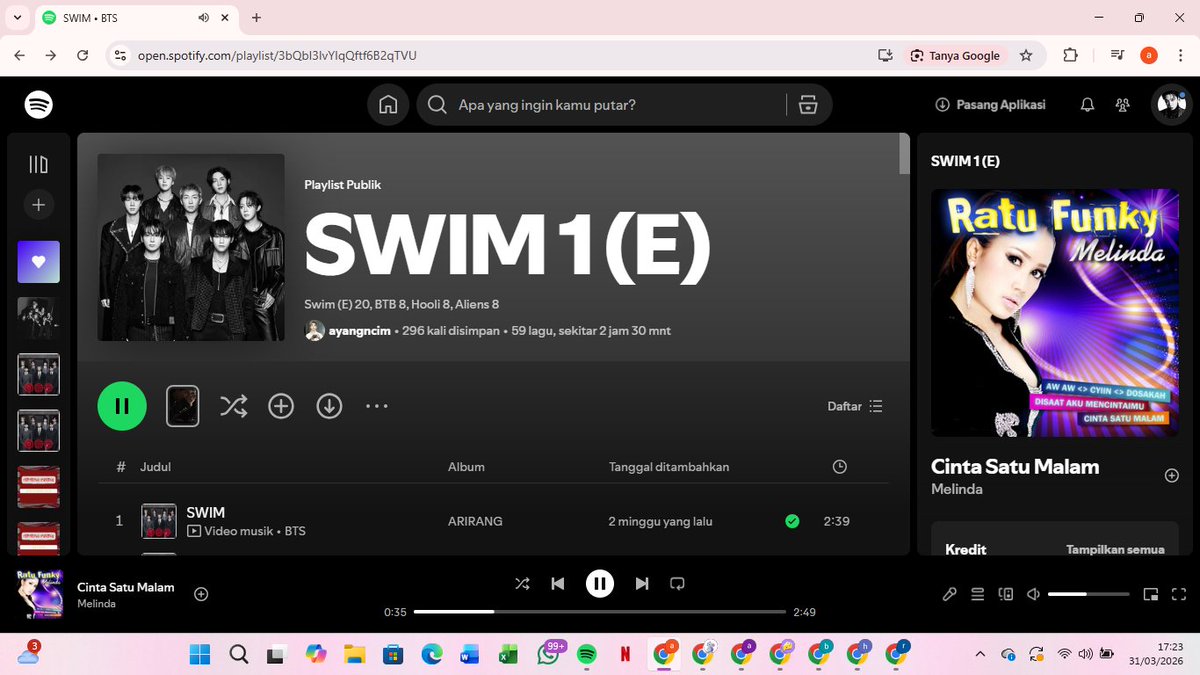Create a playlist with sidebar plus button
This screenshot has width=1200, height=675.
(38, 205)
